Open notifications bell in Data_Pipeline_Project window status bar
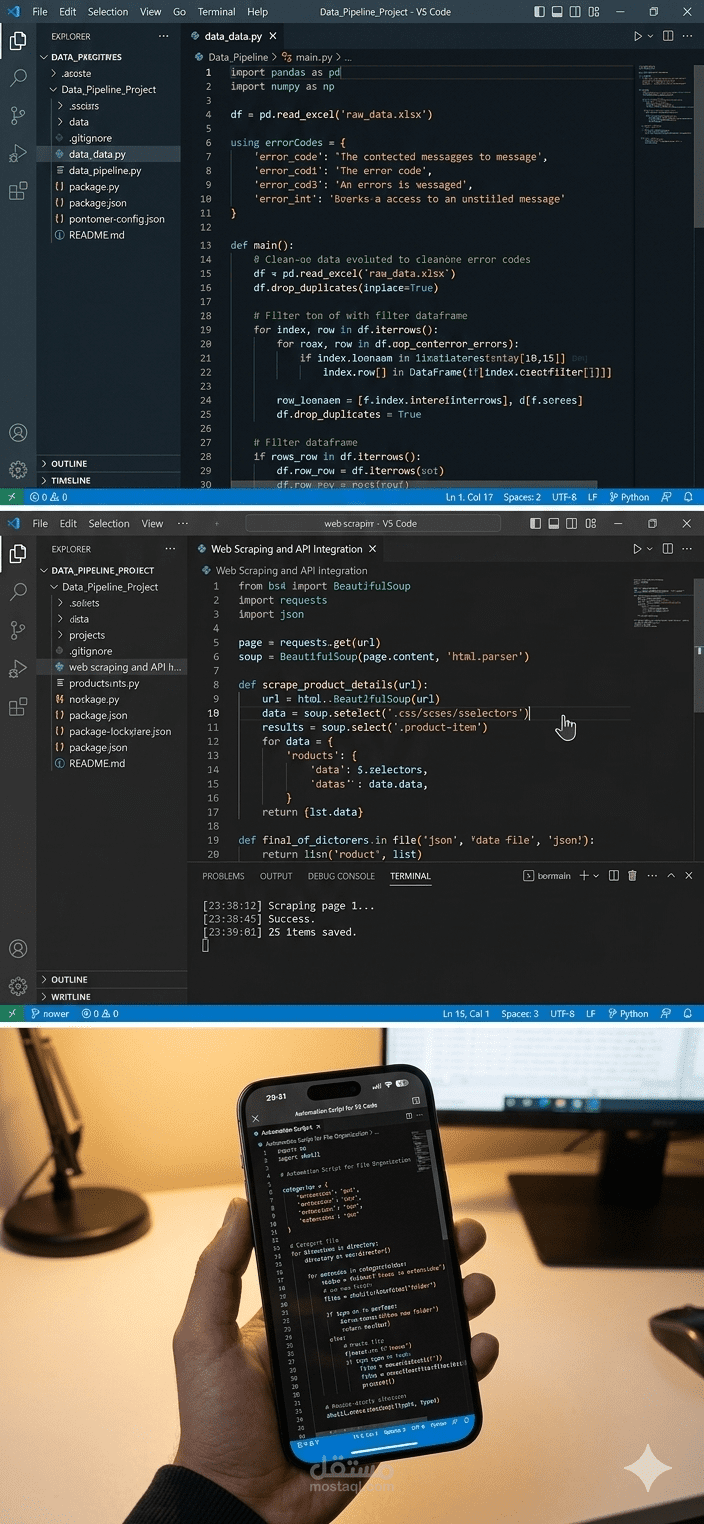This screenshot has width=704, height=1524. 689,497
